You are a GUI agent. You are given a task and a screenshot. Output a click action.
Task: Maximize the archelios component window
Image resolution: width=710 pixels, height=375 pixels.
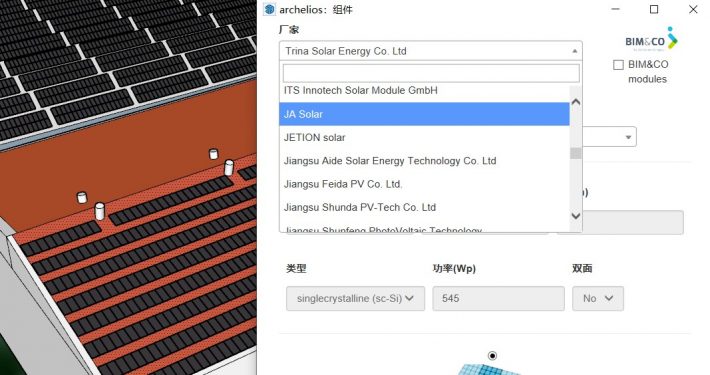(x=654, y=9)
